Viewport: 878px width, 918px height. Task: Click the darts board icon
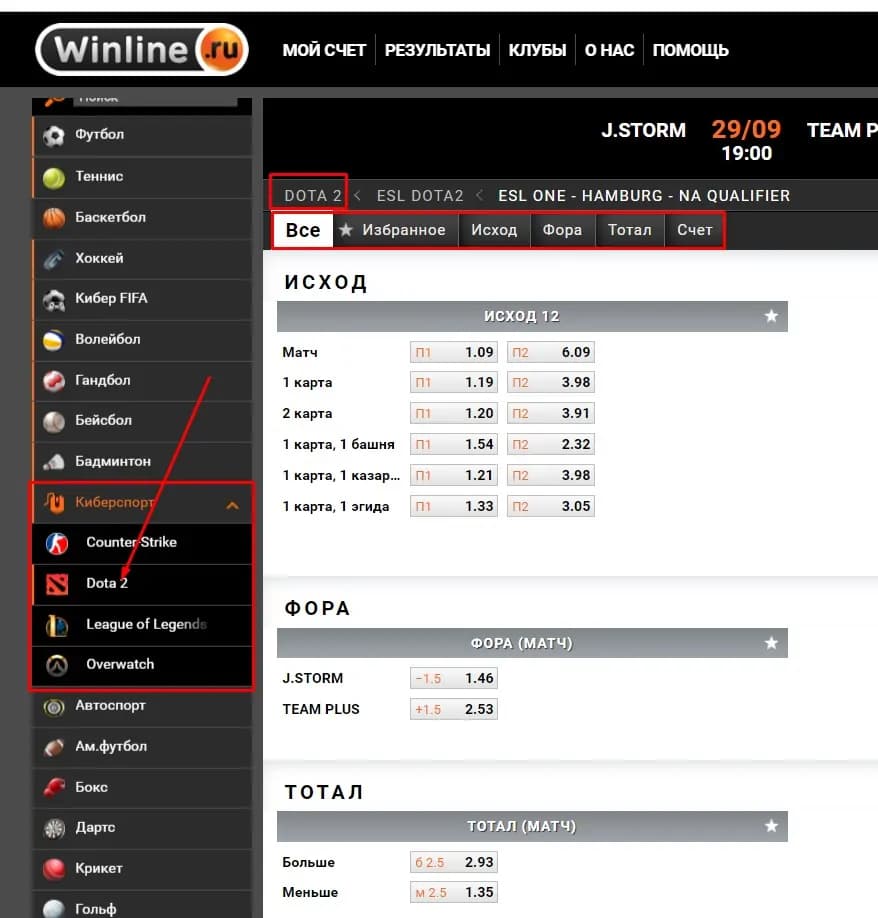[x=54, y=828]
